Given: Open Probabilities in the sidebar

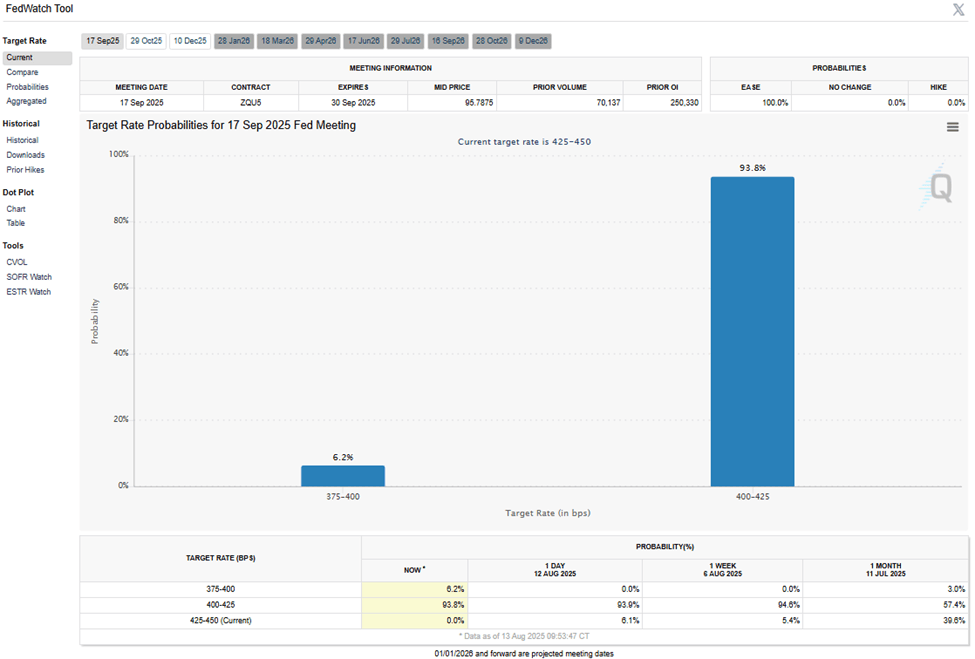Looking at the screenshot, I should tap(27, 87).
